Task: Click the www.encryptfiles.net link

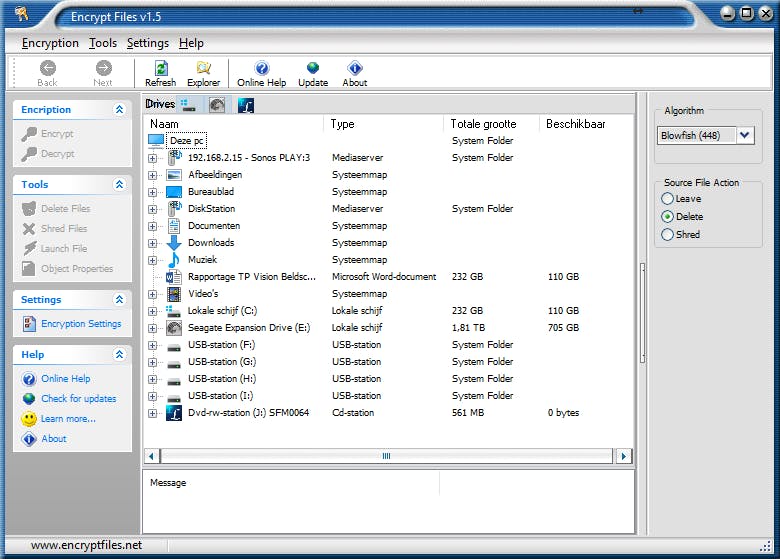Action: coord(86,545)
